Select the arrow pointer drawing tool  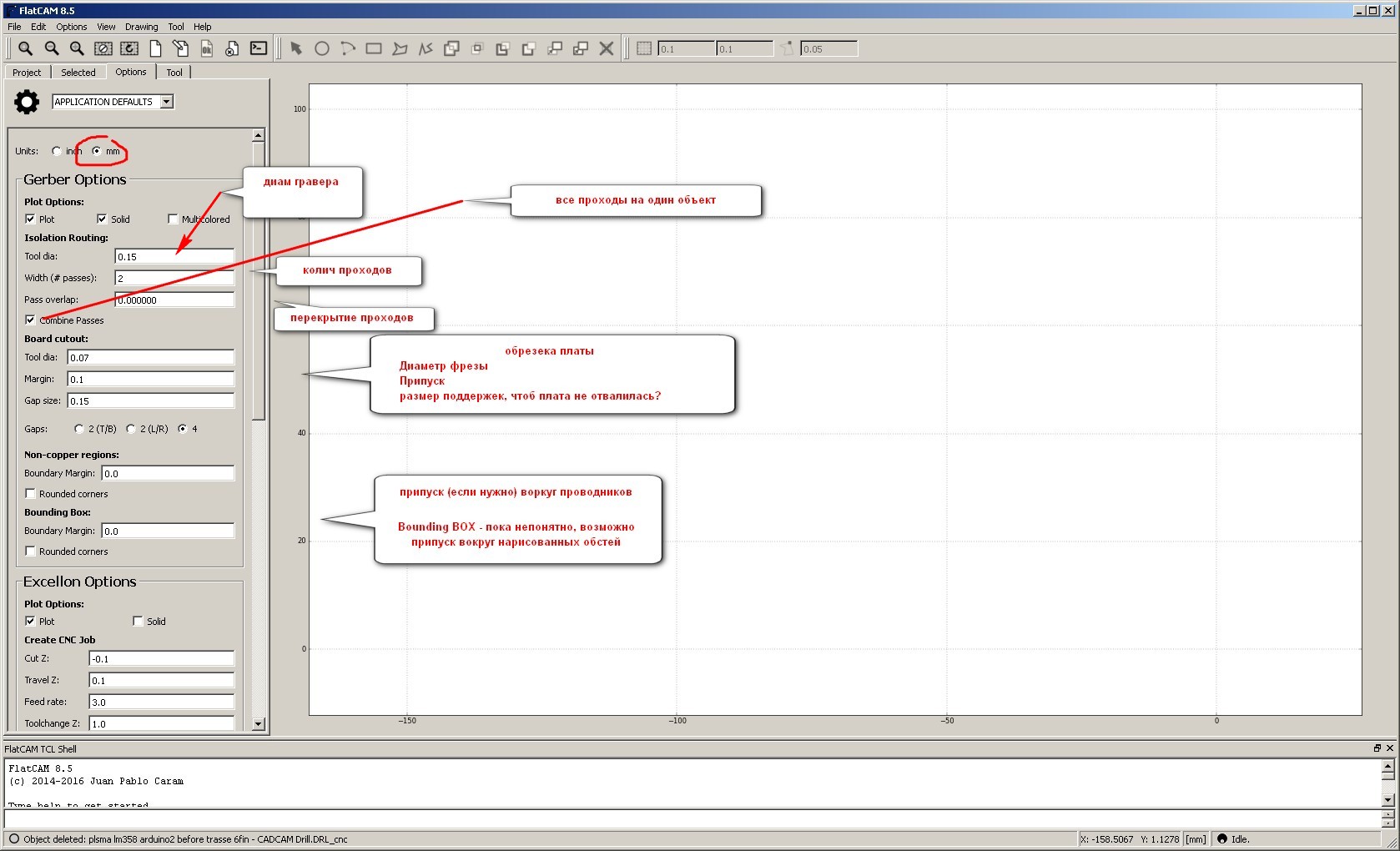[x=296, y=48]
